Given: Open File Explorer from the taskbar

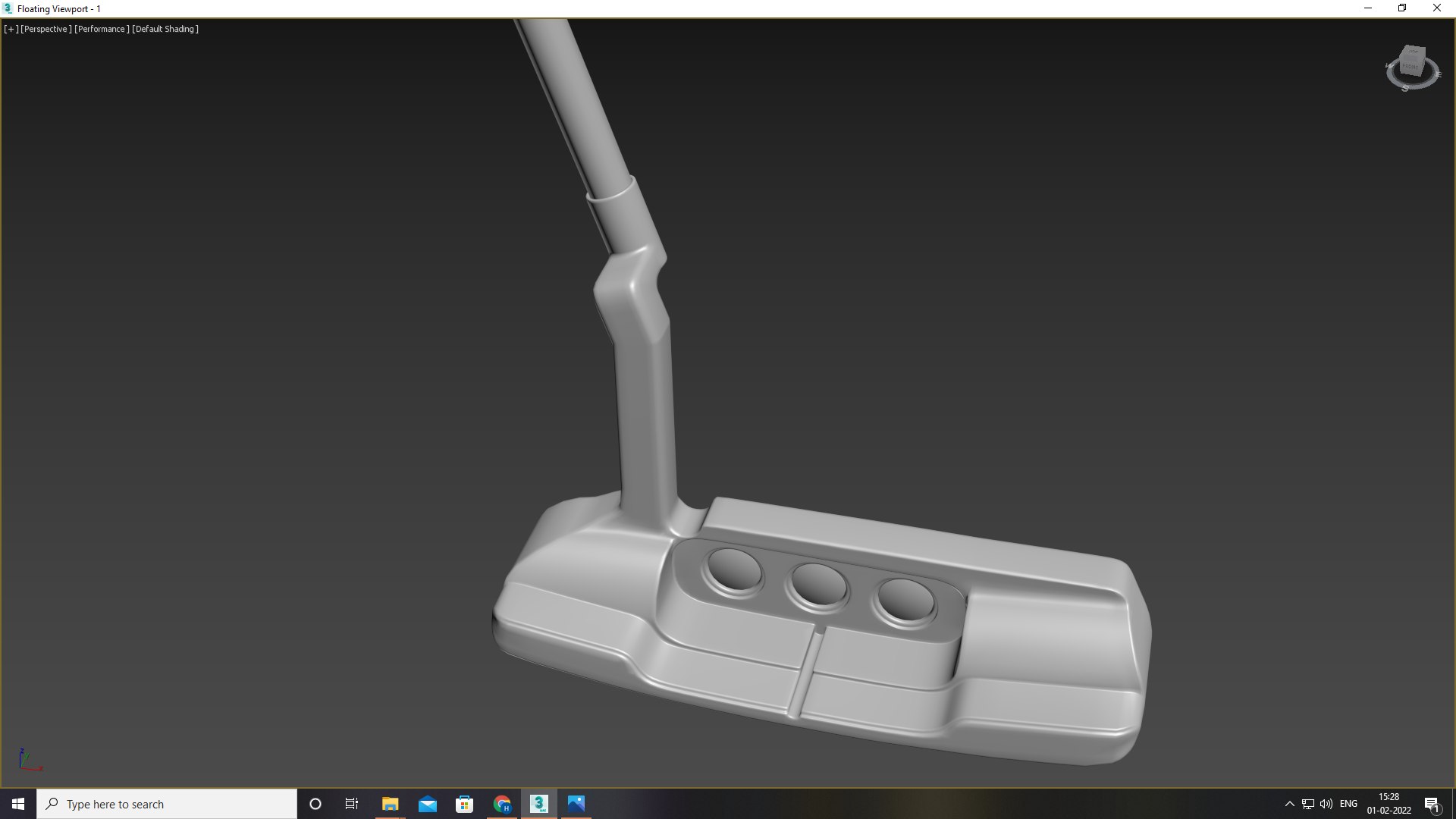Looking at the screenshot, I should [390, 804].
